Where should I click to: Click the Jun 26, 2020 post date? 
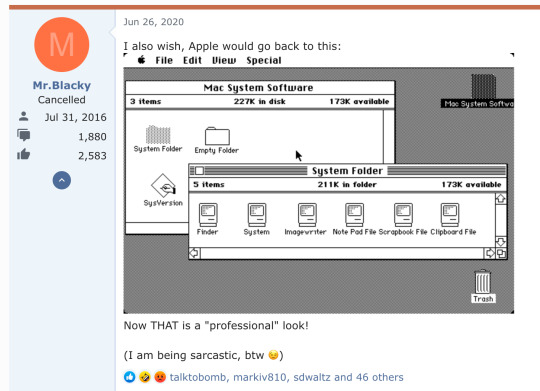click(x=154, y=22)
